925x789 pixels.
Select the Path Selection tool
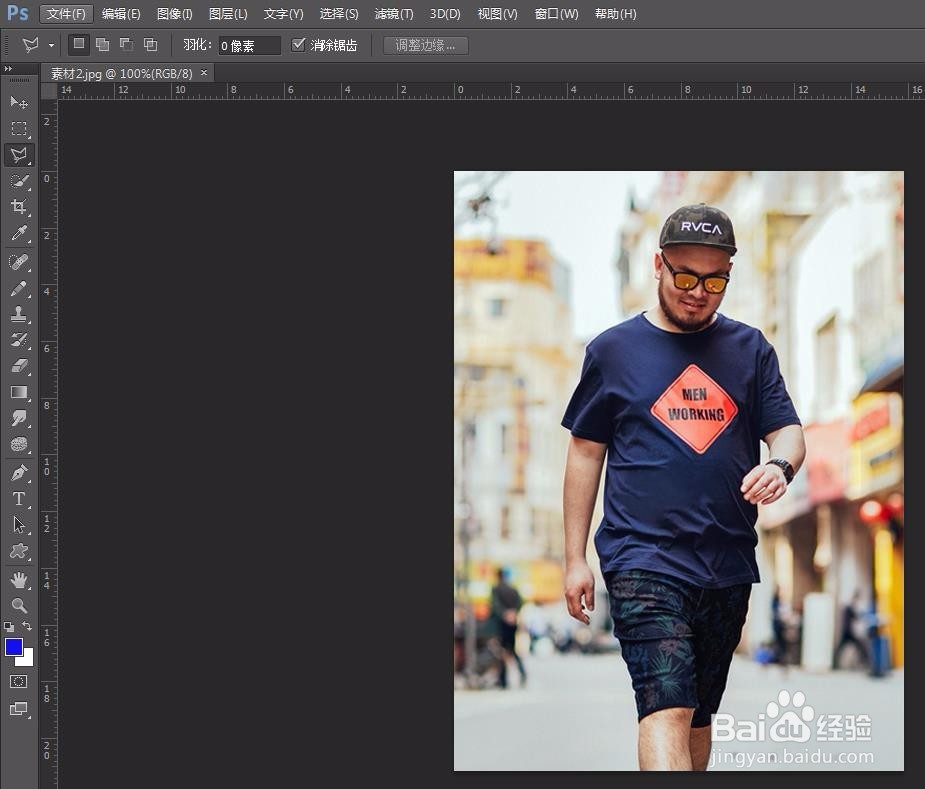[x=19, y=525]
